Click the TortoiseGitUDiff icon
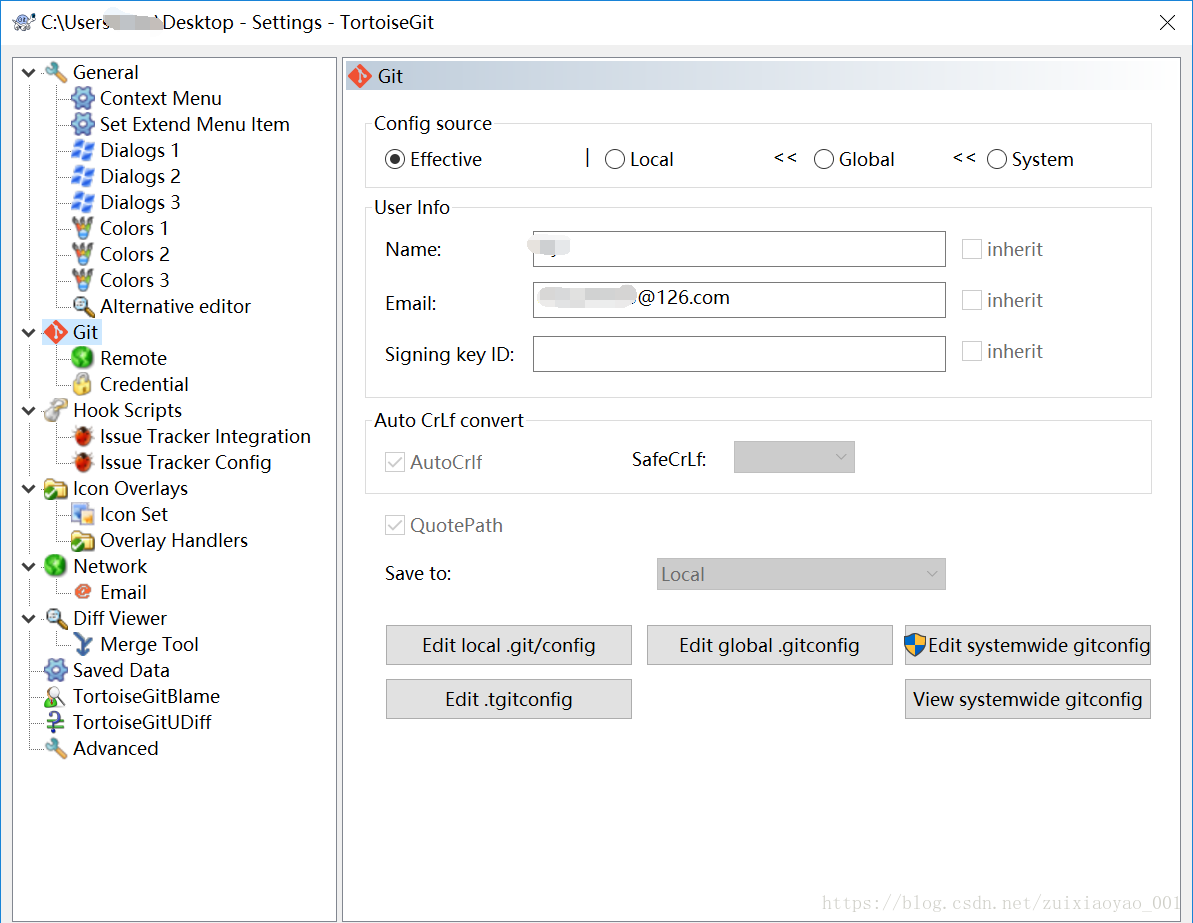This screenshot has height=923, width=1193. point(56,722)
